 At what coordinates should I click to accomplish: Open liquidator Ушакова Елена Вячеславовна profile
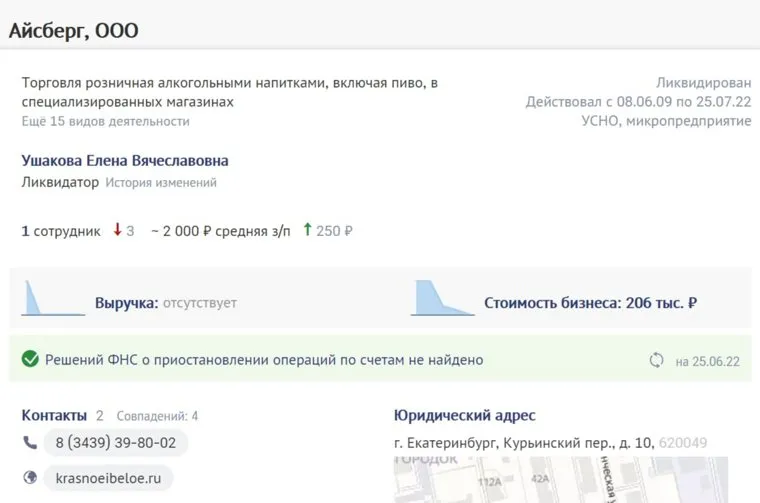[124, 160]
